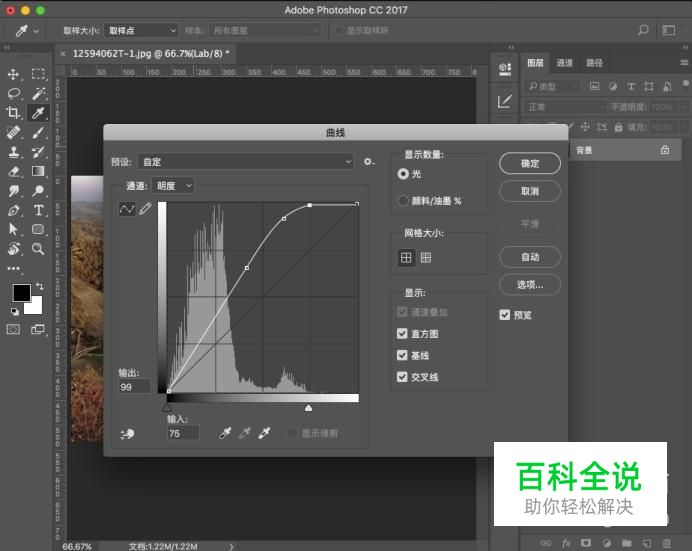Viewport: 692px width, 551px height.
Task: Select the Clone Stamp tool
Action: point(13,152)
